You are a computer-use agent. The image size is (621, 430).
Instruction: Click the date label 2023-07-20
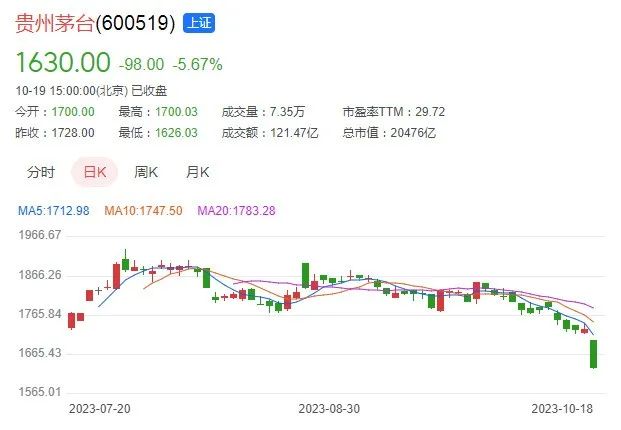click(x=100, y=409)
